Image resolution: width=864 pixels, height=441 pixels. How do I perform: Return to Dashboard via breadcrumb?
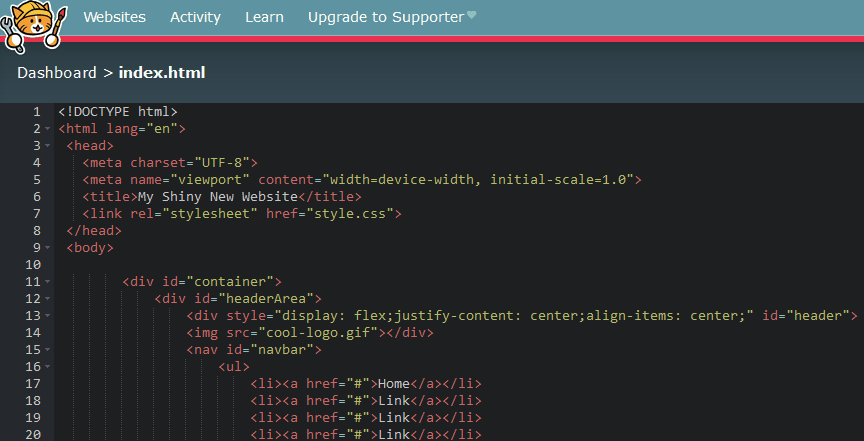[x=57, y=73]
